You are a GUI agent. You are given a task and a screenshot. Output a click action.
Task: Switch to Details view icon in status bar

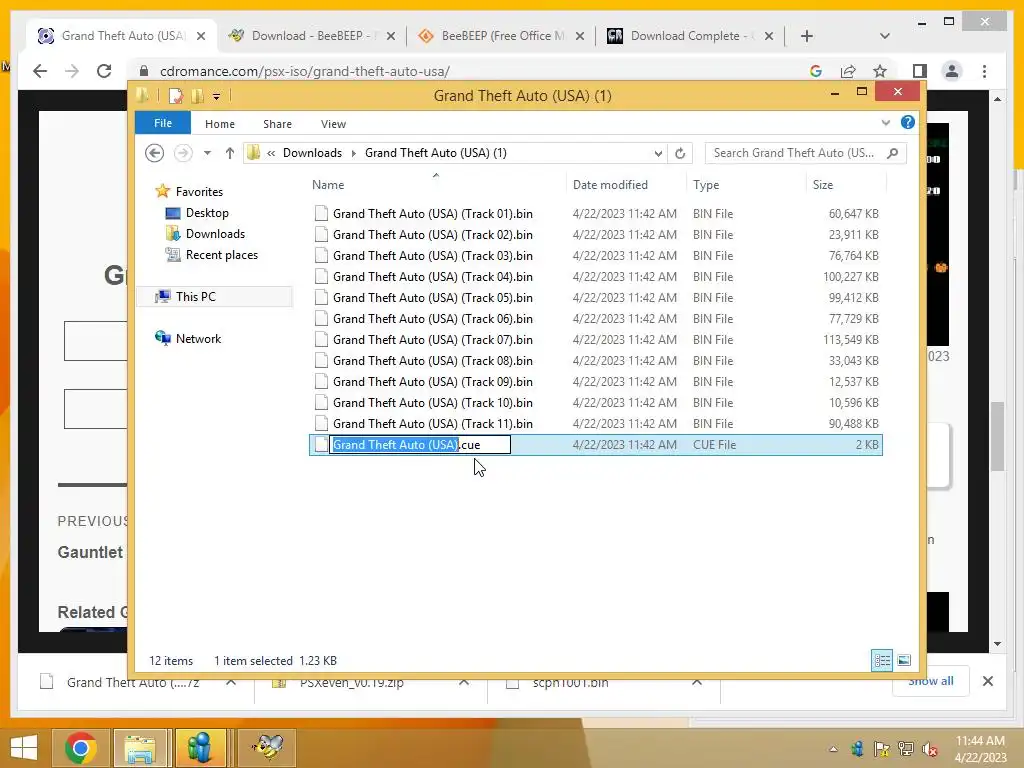coord(882,660)
